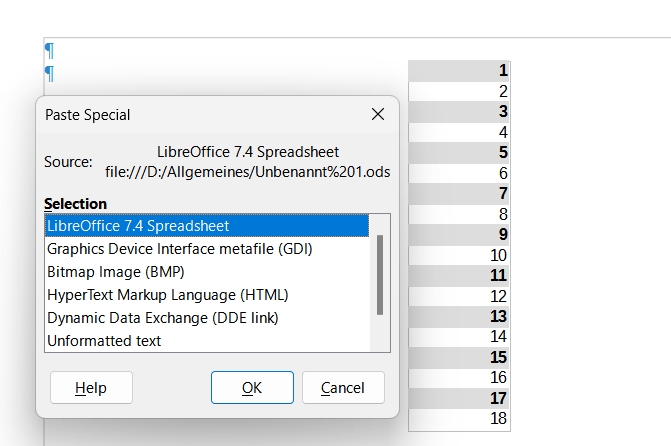Click table cell containing 14
671x446 pixels.
(x=459, y=337)
